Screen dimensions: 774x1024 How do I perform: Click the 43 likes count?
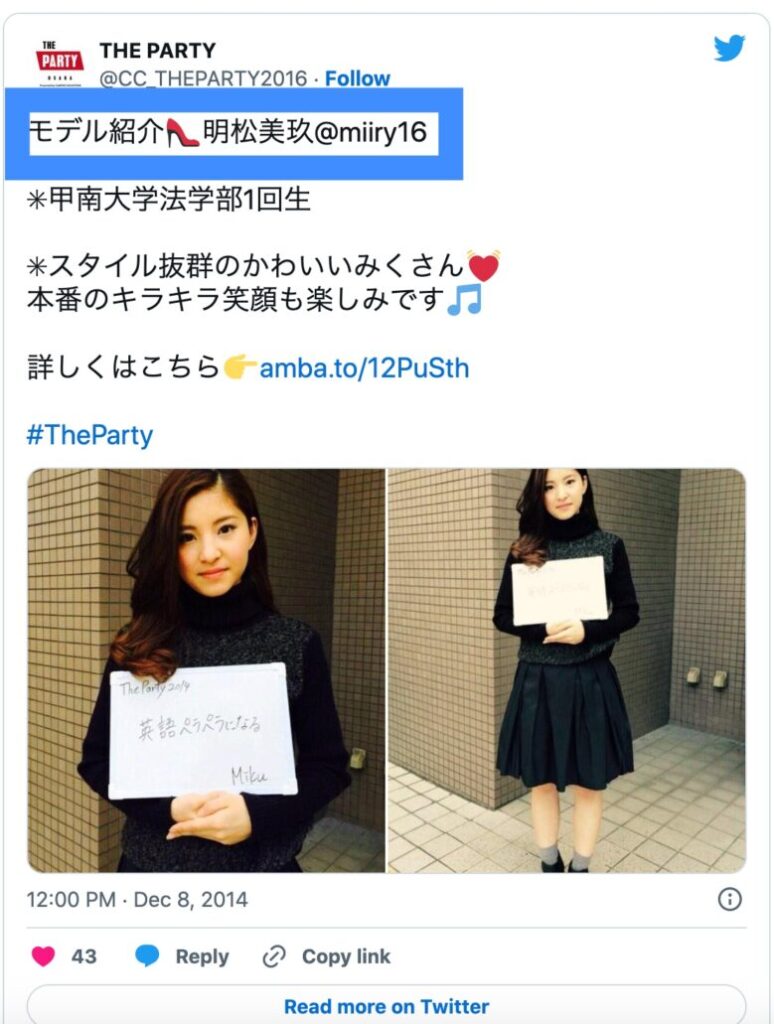tap(84, 957)
